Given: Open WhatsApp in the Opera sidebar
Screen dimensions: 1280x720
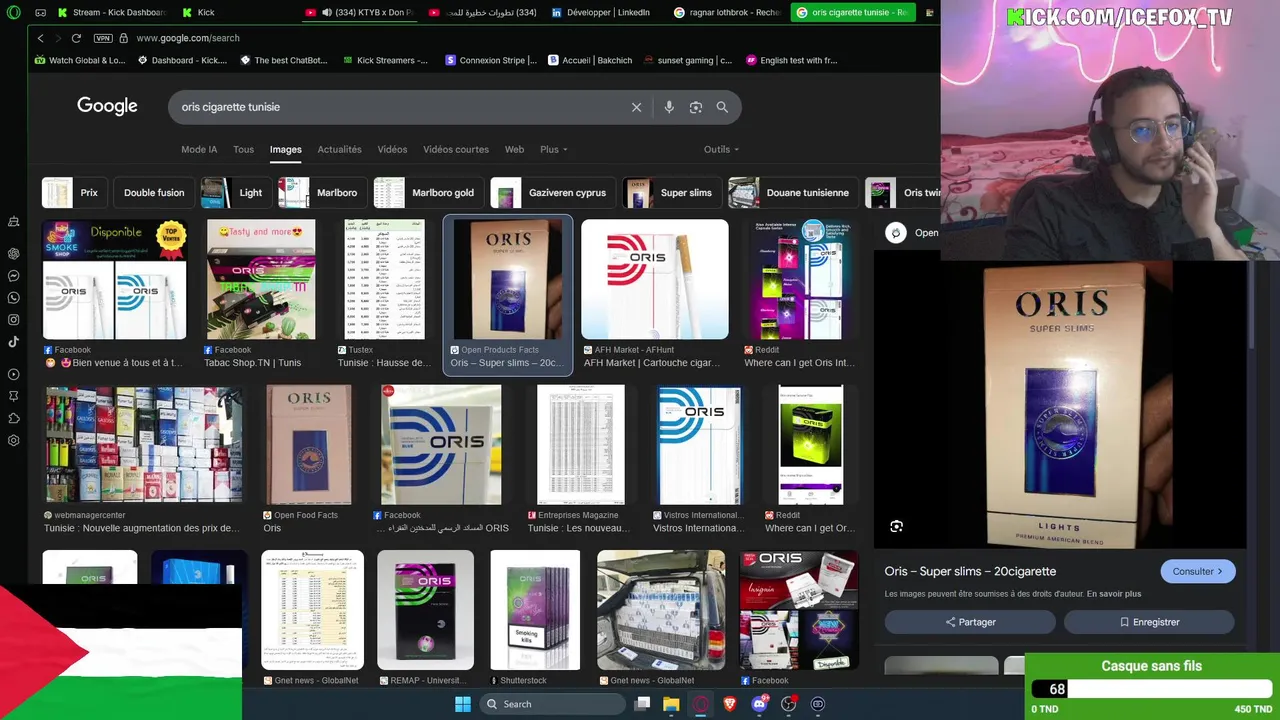Looking at the screenshot, I should (14, 298).
